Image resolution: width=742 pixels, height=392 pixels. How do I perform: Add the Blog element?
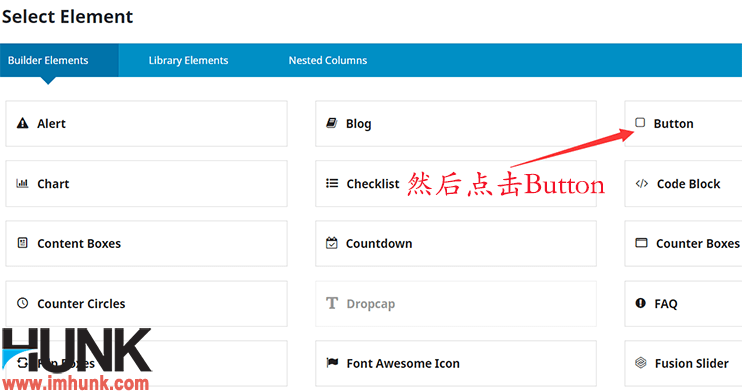click(456, 124)
